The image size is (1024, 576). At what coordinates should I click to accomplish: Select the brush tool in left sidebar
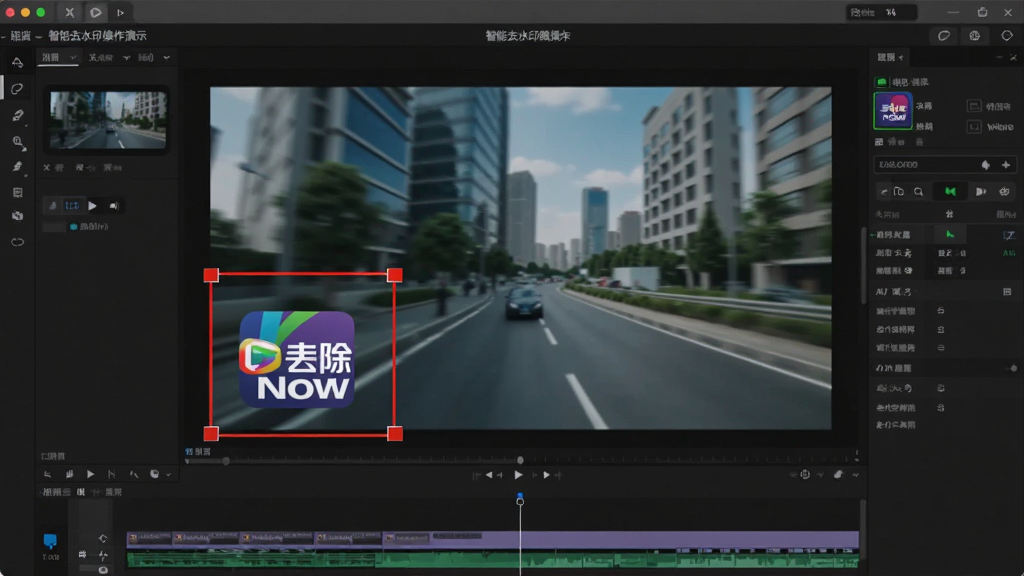pos(18,116)
